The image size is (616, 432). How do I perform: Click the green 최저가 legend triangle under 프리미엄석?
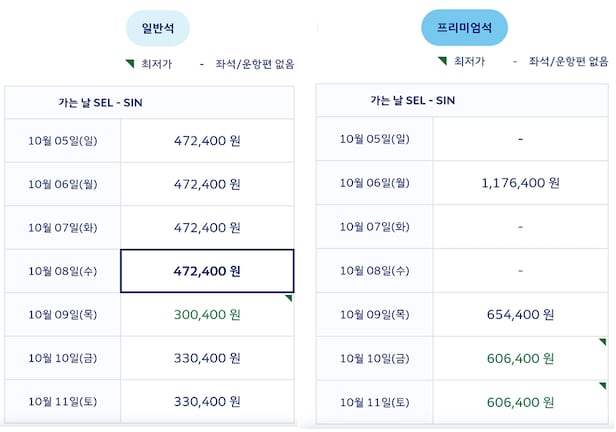pos(441,60)
